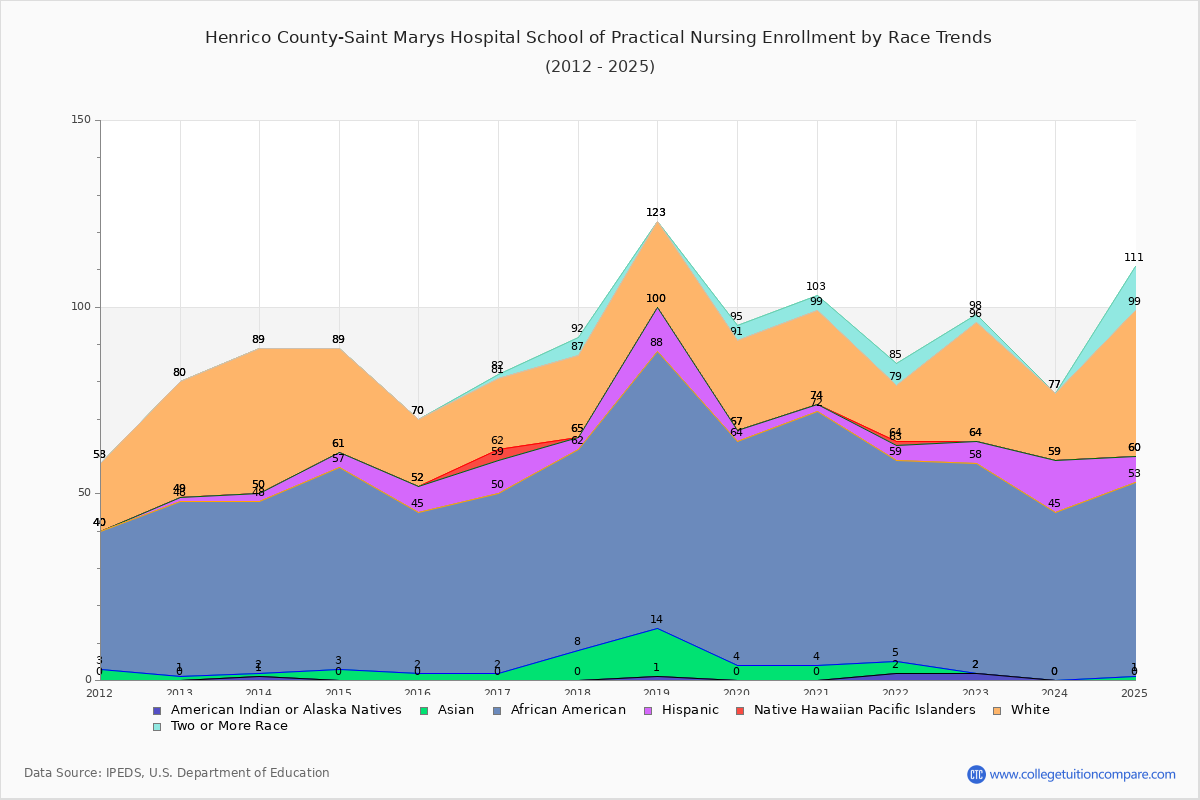The height and width of the screenshot is (800, 1200).
Task: Click the 95 data label for 2020
Action: [x=736, y=316]
